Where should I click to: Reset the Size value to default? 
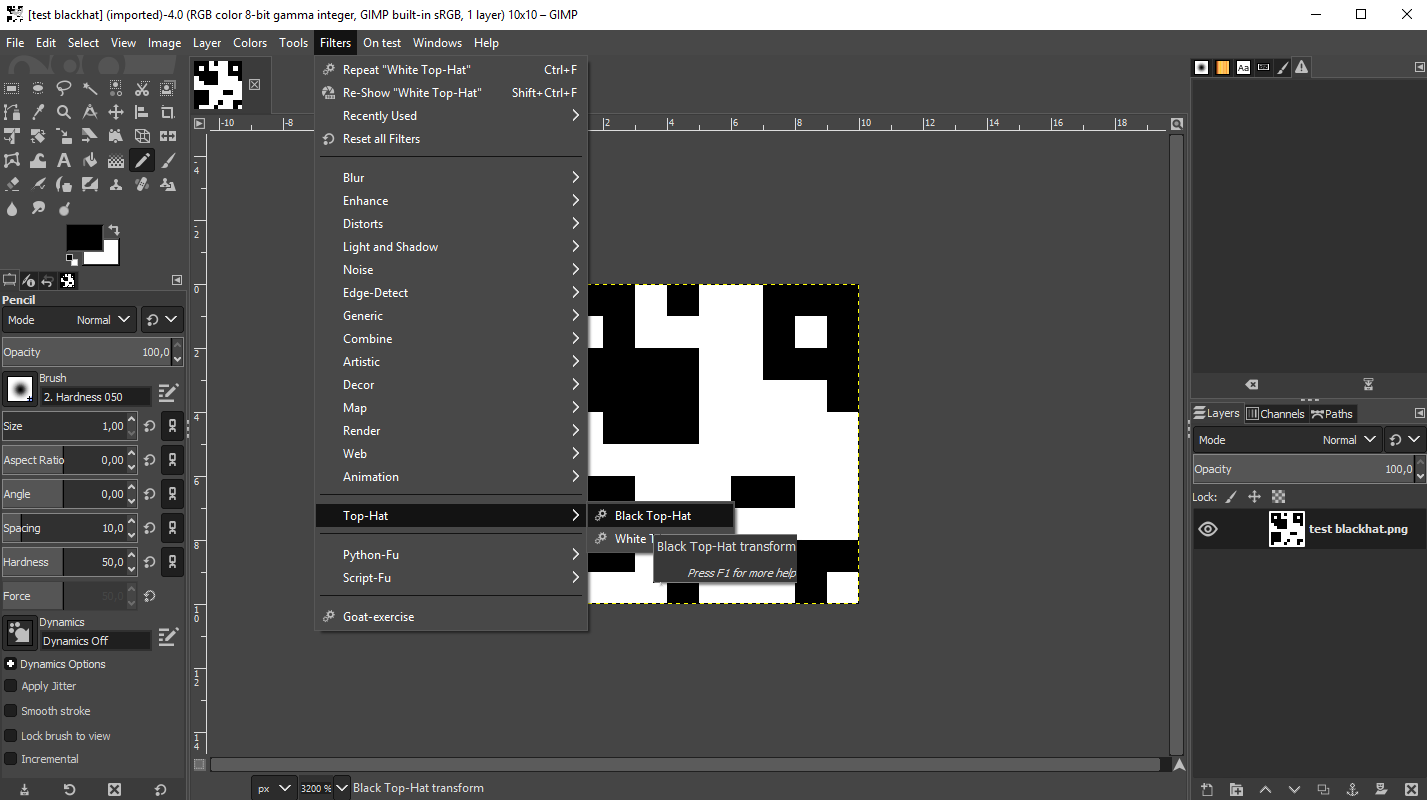[149, 426]
